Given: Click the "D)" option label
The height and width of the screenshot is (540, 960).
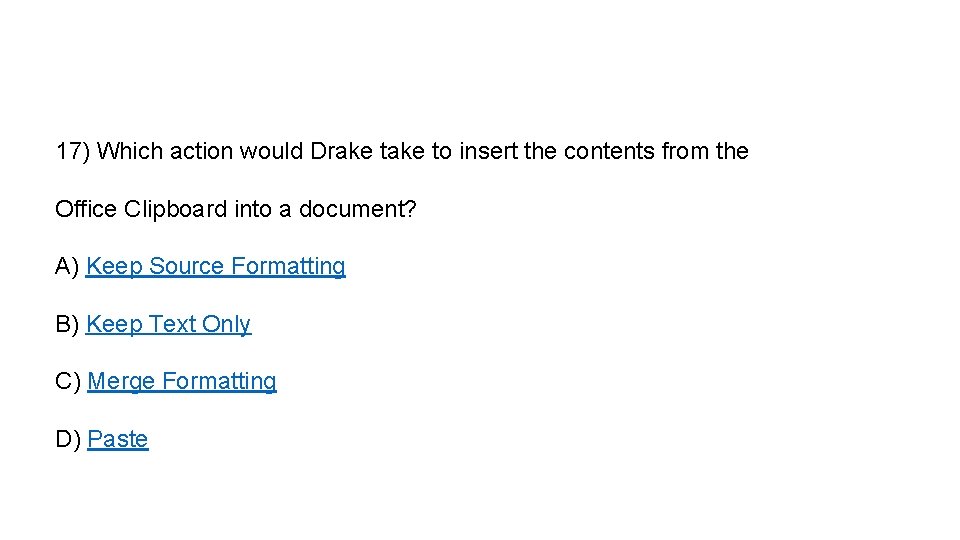Looking at the screenshot, I should pos(68,439).
